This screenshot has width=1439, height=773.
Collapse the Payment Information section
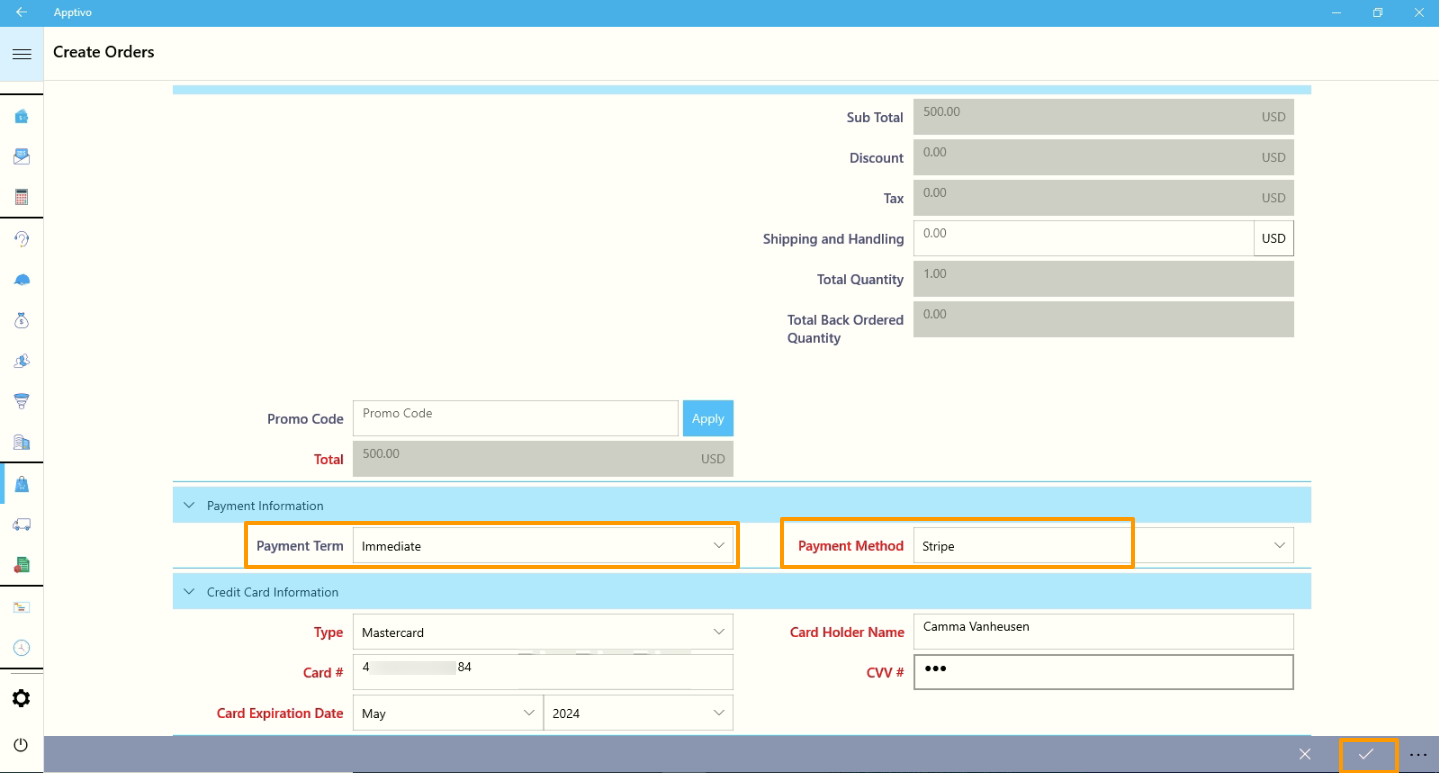[188, 506]
